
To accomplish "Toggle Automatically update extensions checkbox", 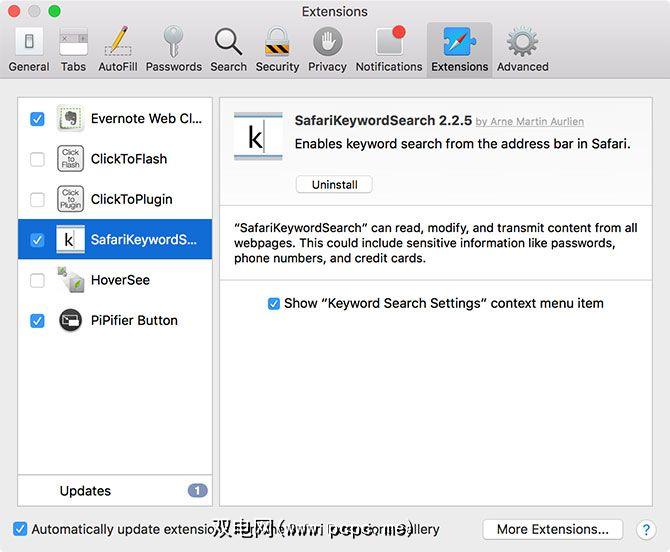I will 20,529.
